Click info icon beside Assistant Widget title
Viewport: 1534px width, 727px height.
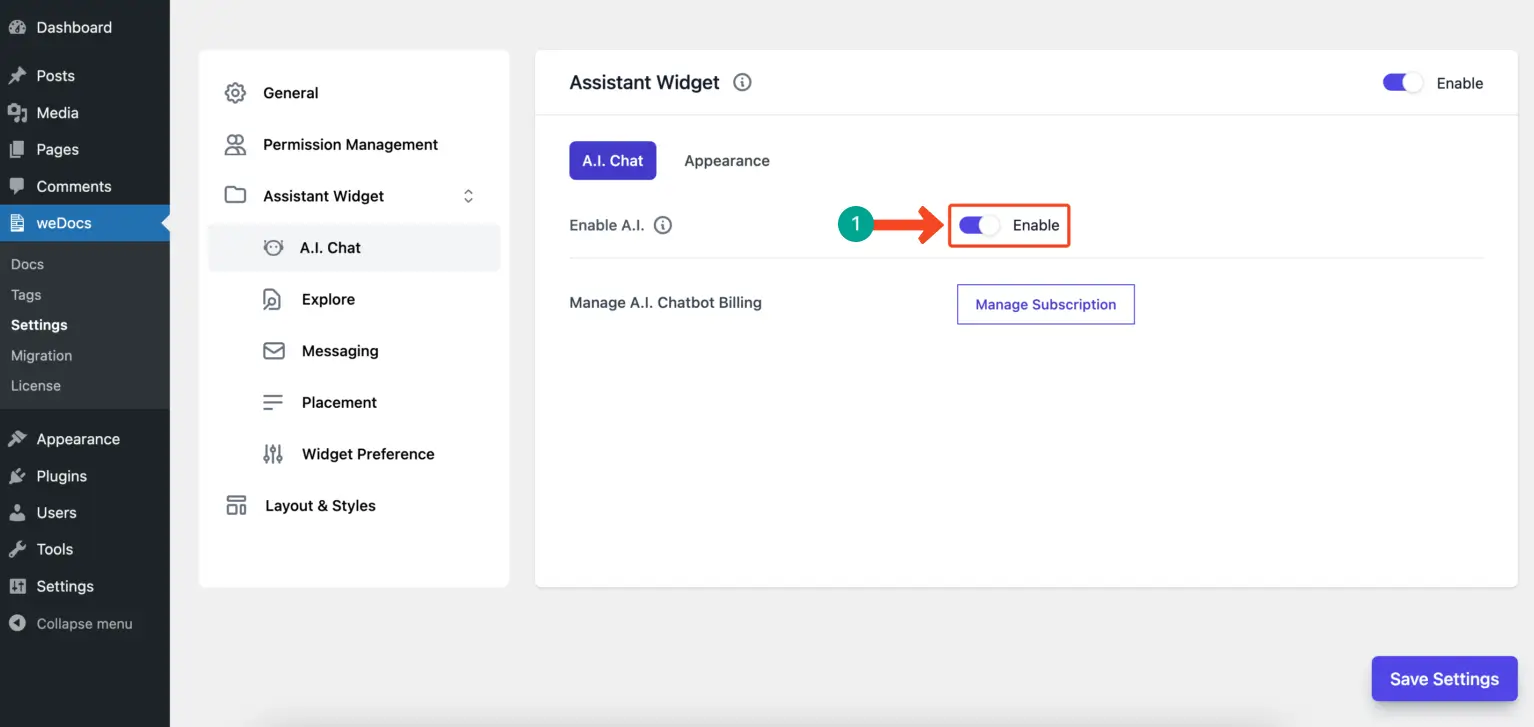[742, 83]
